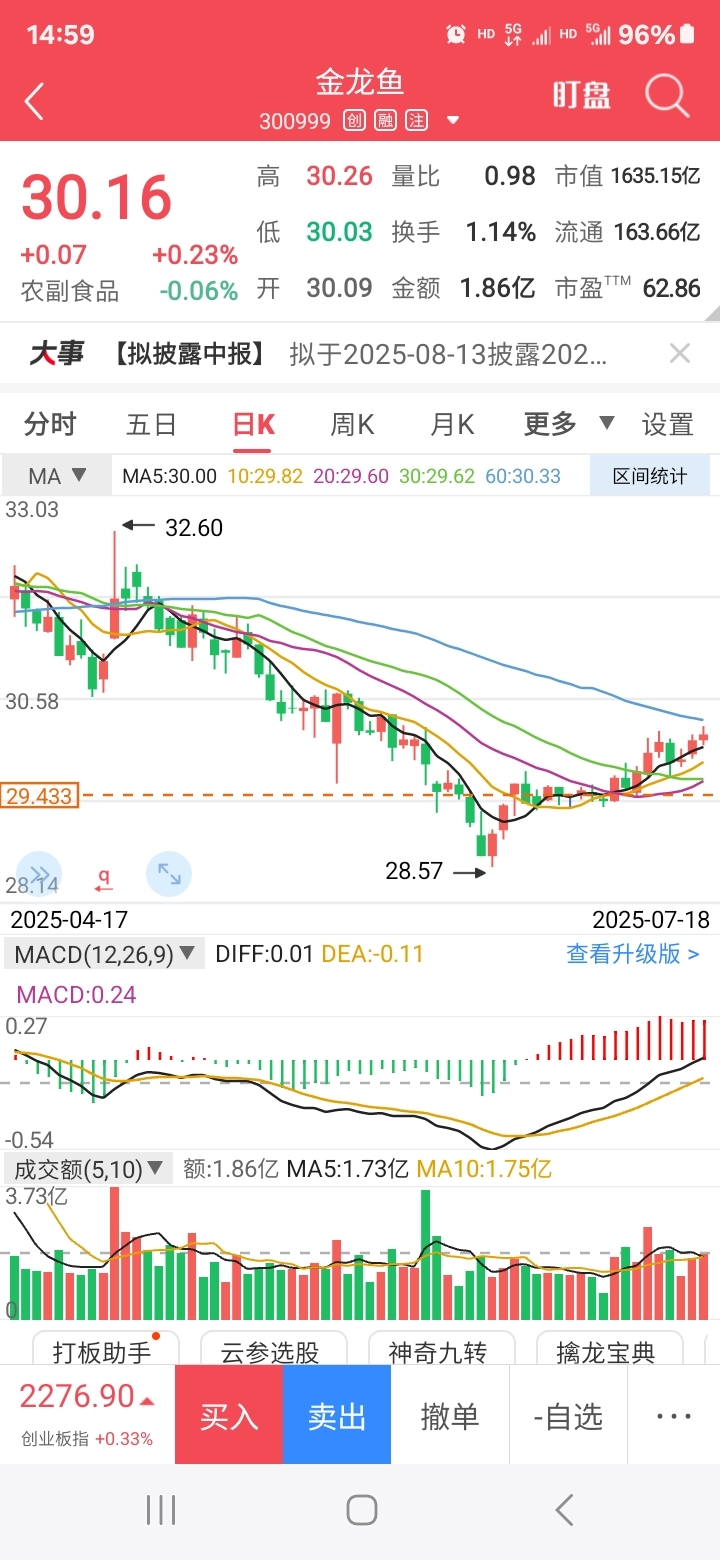Tap Android recent apps navigation icon
Viewport: 720px width, 1560px height.
161,1510
